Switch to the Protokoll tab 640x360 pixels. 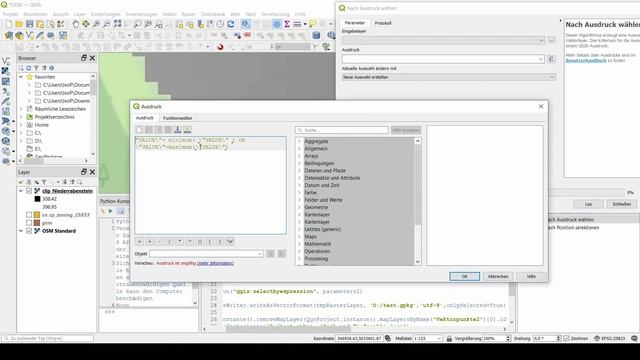pos(383,23)
